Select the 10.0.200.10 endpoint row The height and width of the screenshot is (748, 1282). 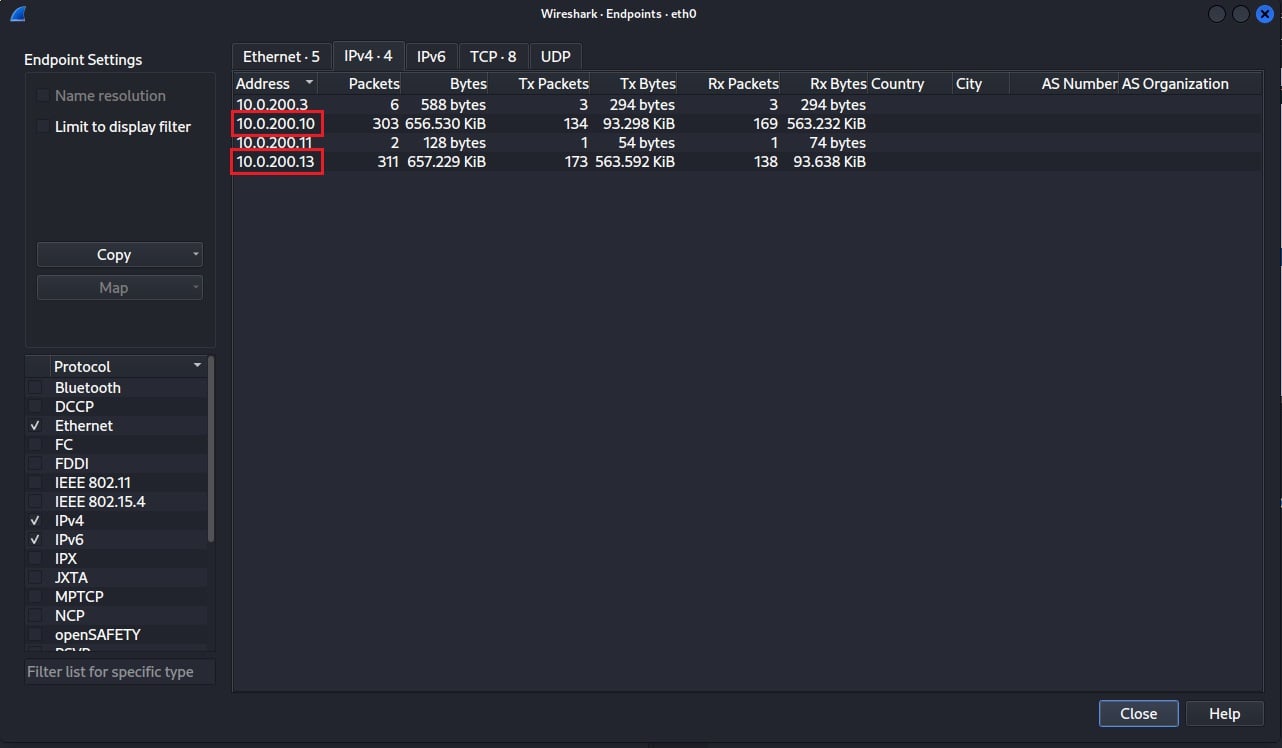tap(746, 124)
